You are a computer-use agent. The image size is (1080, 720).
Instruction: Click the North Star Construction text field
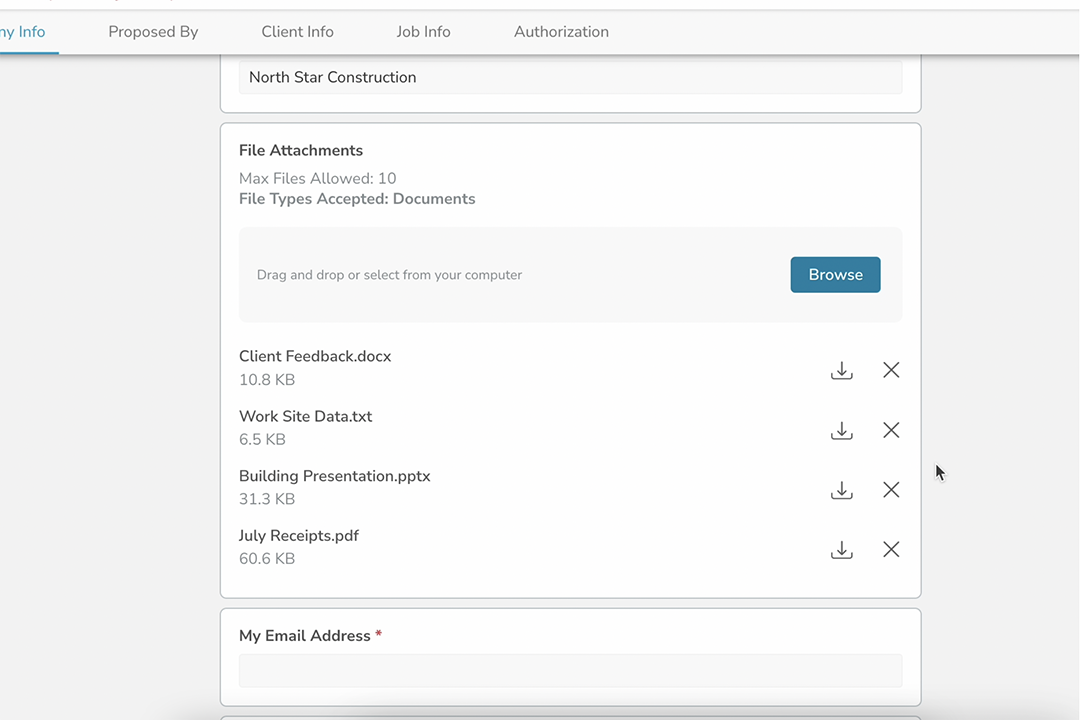coord(570,77)
